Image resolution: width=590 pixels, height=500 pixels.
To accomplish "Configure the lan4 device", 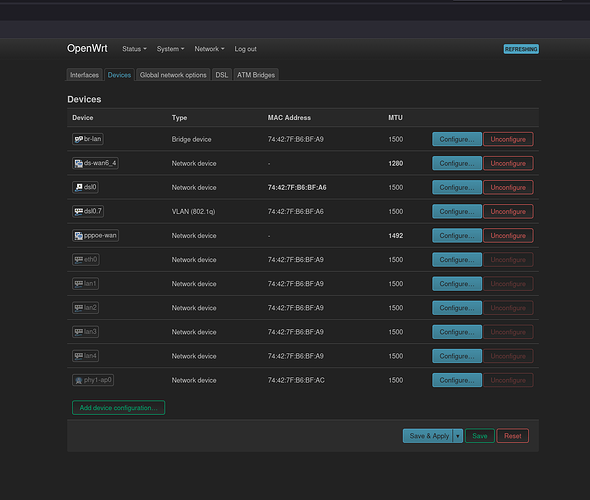I will 457,356.
